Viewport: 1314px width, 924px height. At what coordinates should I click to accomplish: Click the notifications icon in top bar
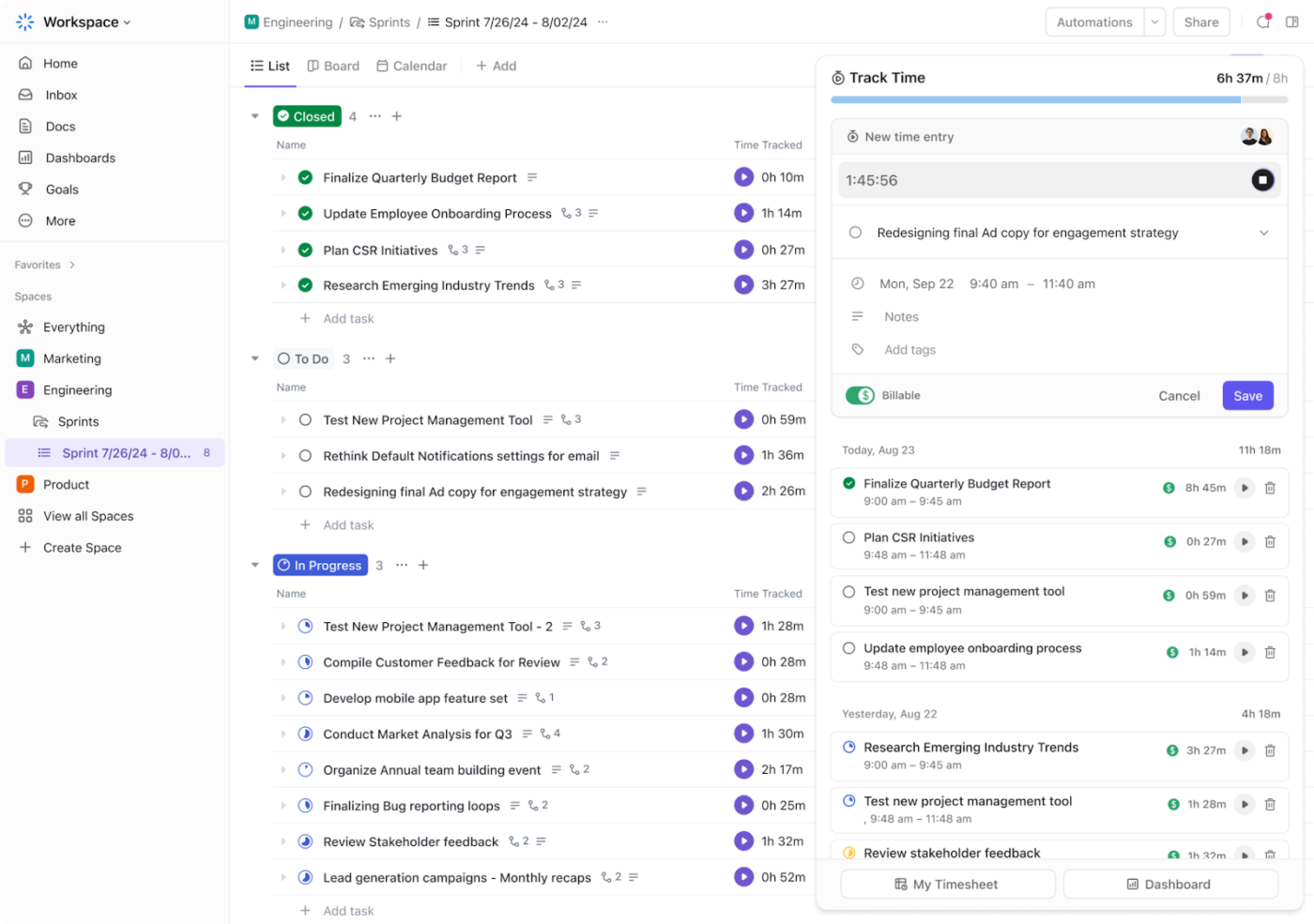[1263, 22]
